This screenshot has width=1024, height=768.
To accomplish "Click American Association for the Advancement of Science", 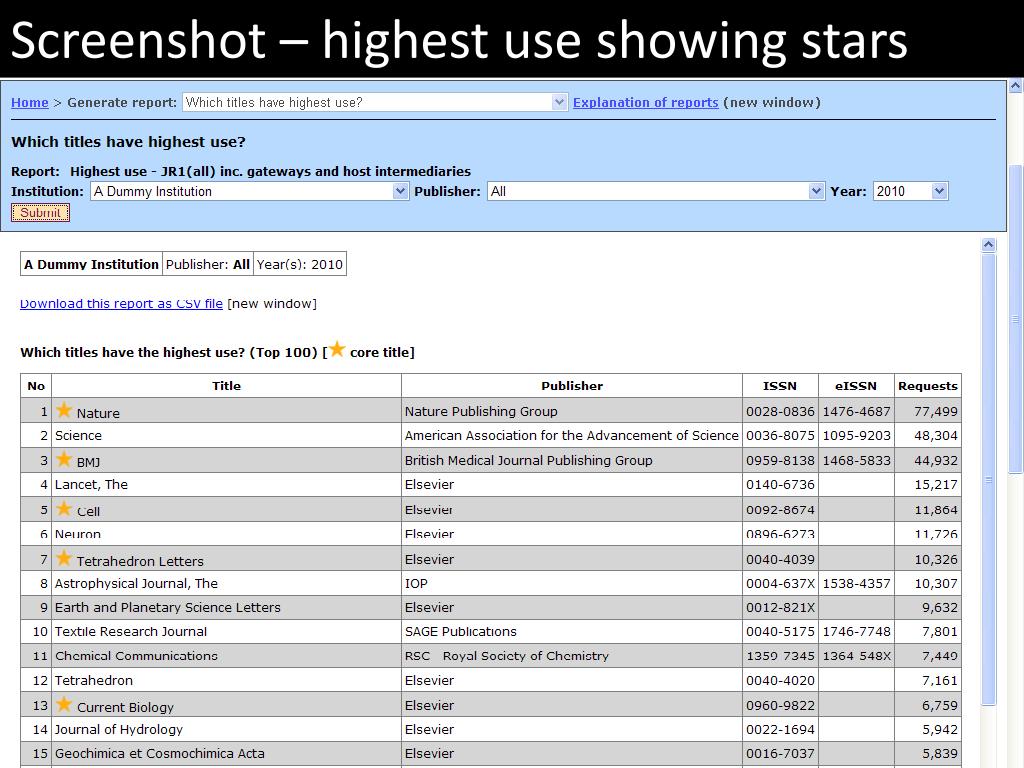I will point(571,436).
